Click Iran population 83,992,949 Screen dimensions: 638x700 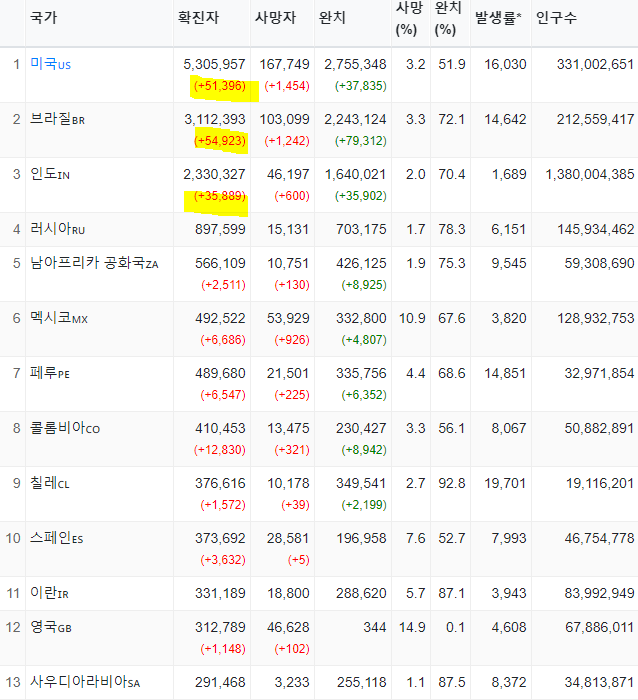point(599,593)
